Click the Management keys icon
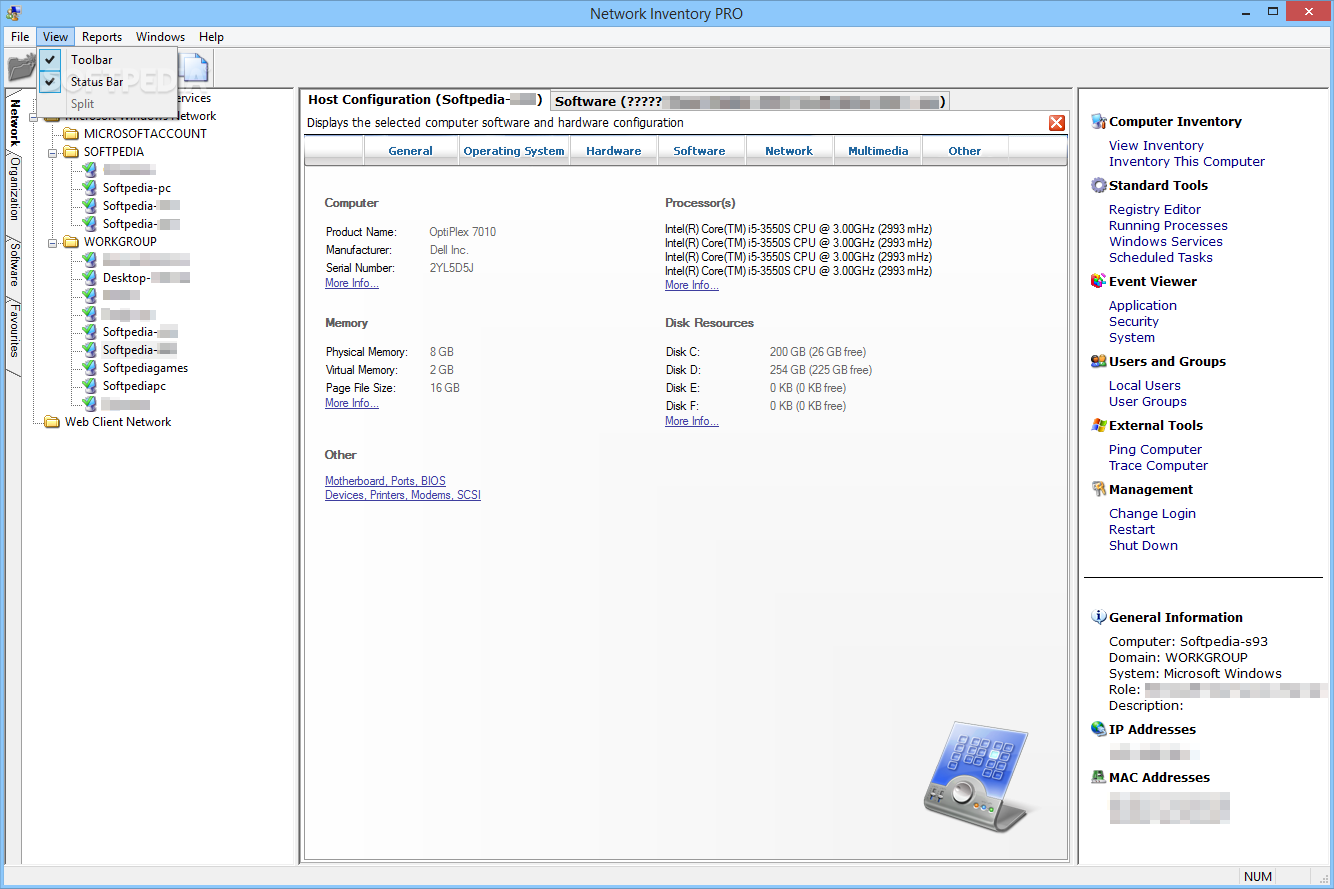Viewport: 1334px width, 889px height. [1099, 490]
